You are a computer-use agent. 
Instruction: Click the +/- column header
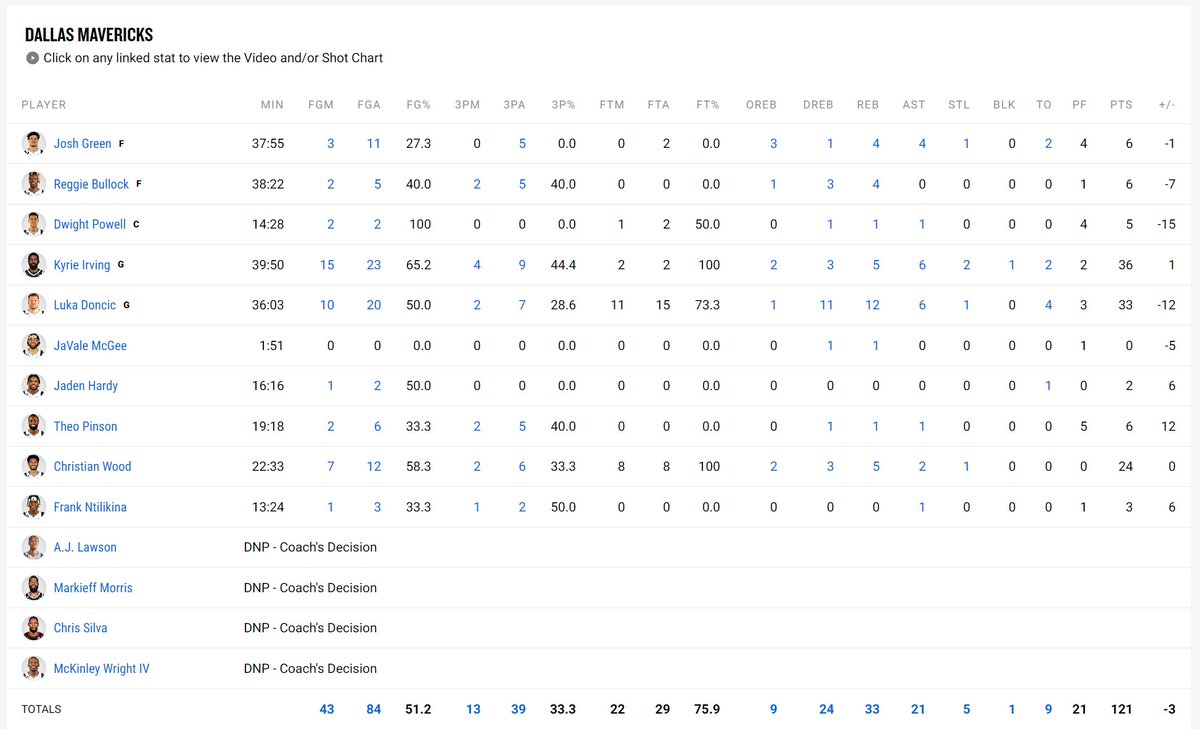coord(1167,105)
